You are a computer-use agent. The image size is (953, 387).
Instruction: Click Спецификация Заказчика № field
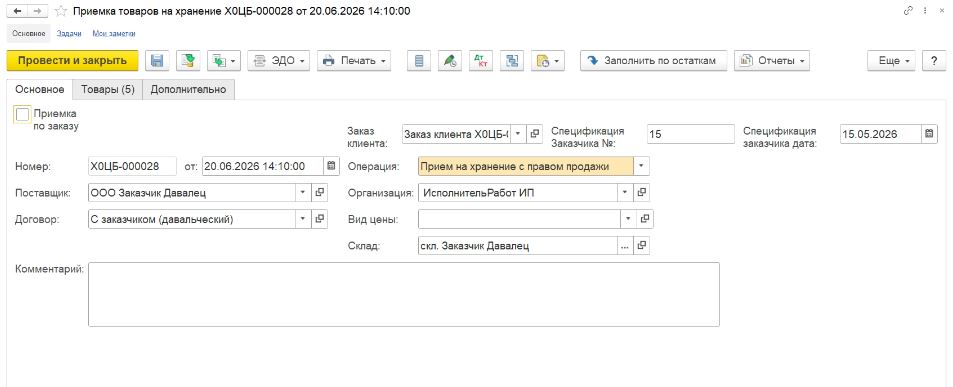click(691, 134)
